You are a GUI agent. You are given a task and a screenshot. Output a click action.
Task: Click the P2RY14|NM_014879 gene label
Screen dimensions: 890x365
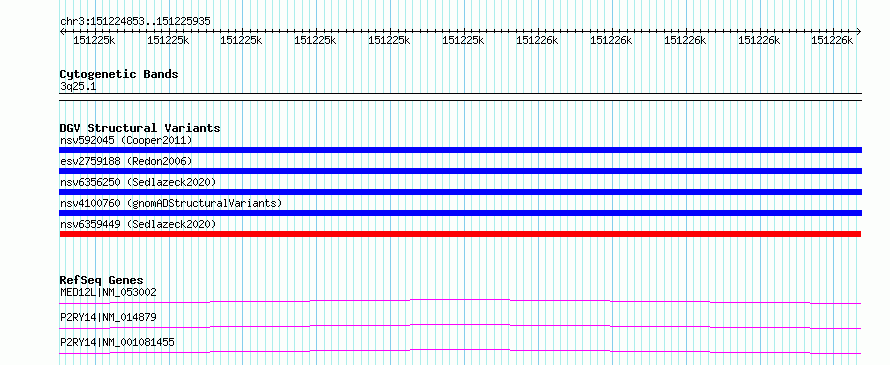point(108,317)
